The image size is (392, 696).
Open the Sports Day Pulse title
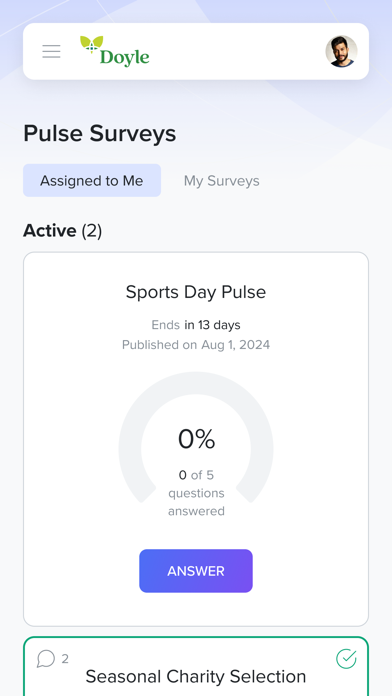click(196, 292)
